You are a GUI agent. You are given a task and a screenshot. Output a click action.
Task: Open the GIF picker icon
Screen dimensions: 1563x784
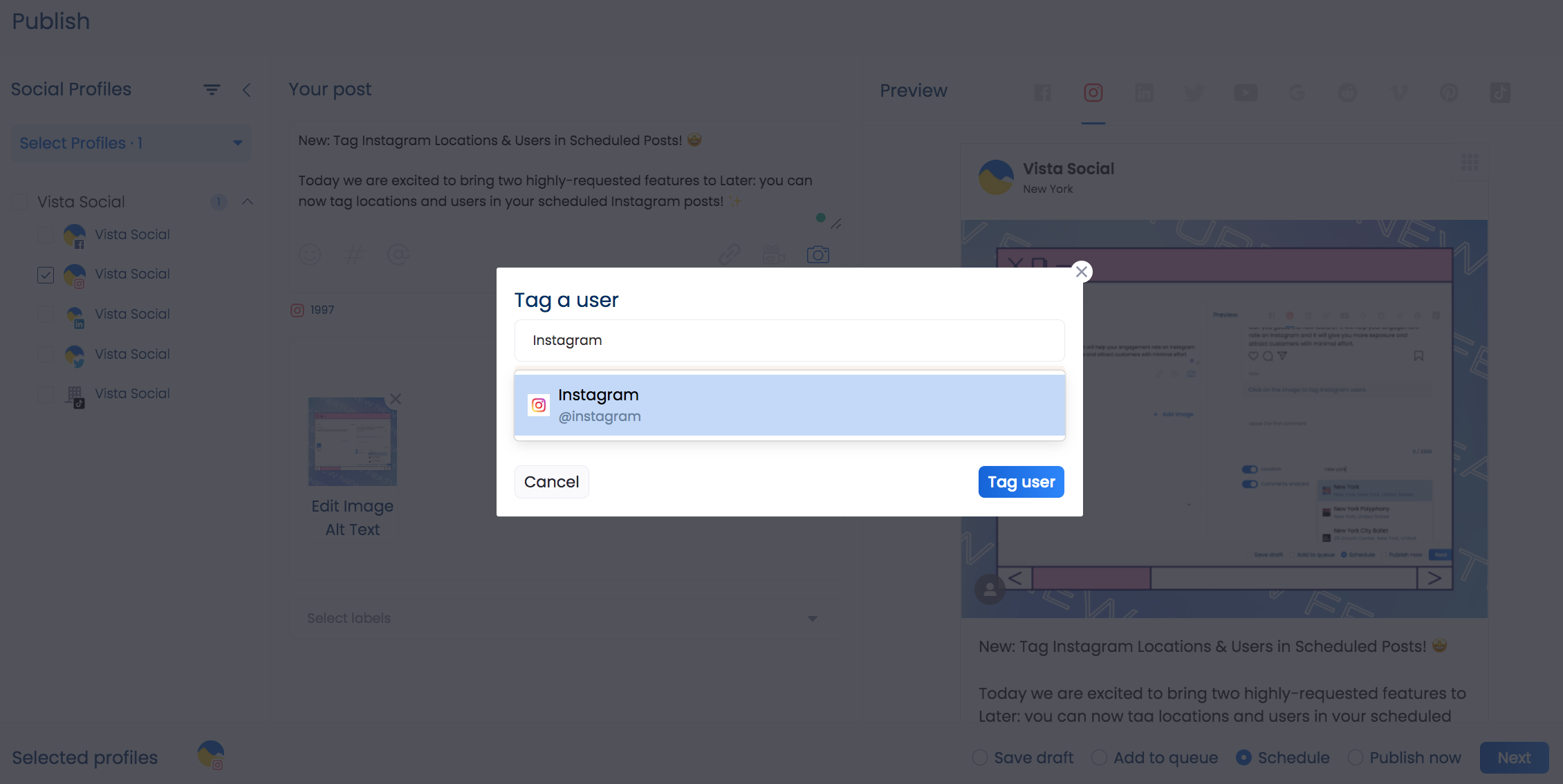[x=773, y=254]
